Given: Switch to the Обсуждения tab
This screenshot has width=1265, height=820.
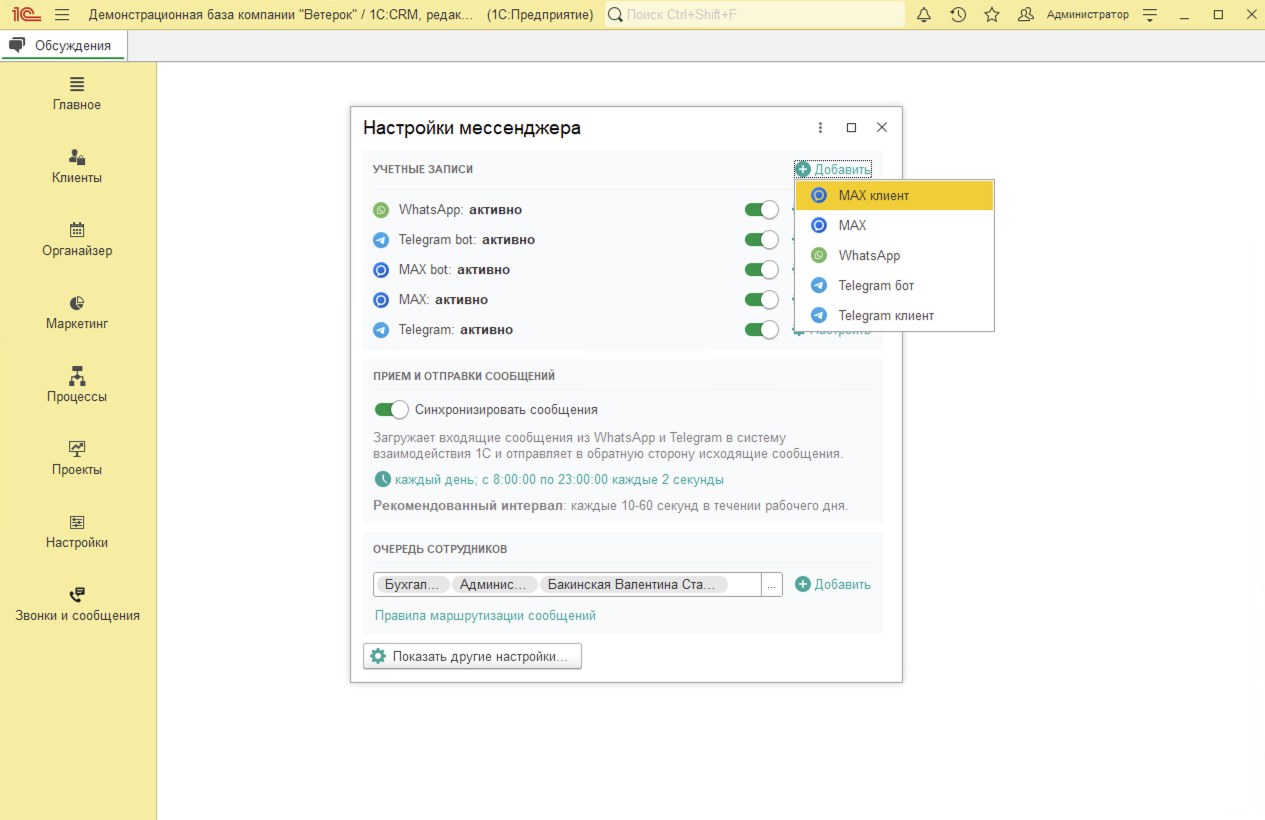Looking at the screenshot, I should click(64, 45).
